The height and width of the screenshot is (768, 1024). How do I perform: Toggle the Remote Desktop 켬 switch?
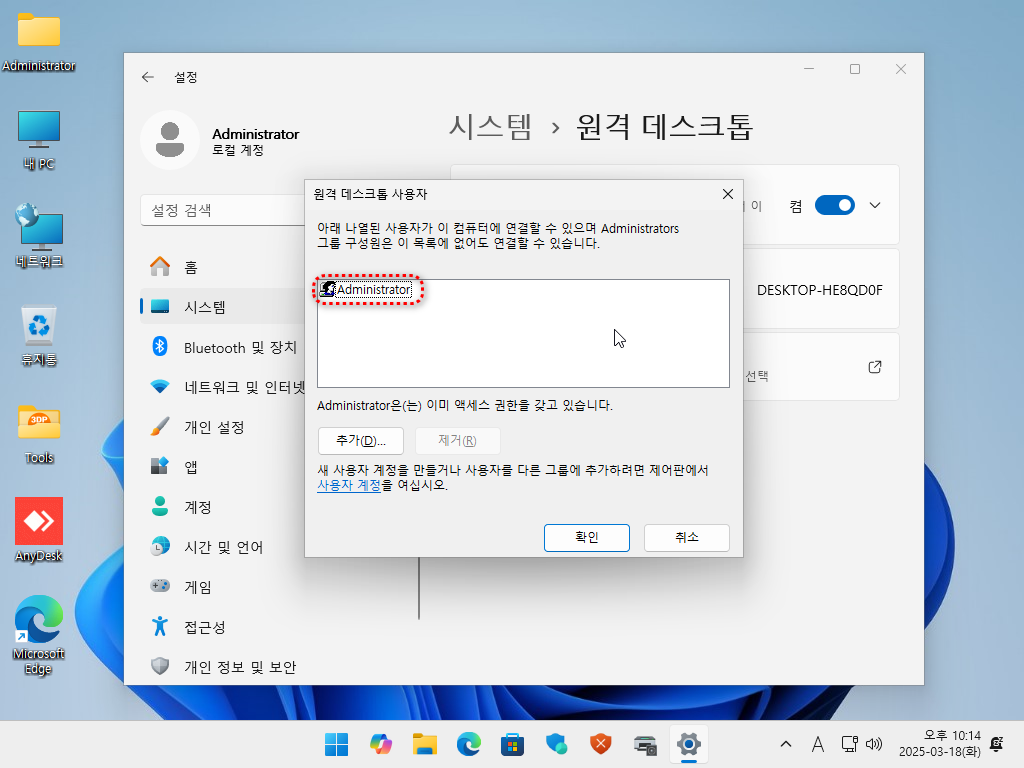(835, 205)
